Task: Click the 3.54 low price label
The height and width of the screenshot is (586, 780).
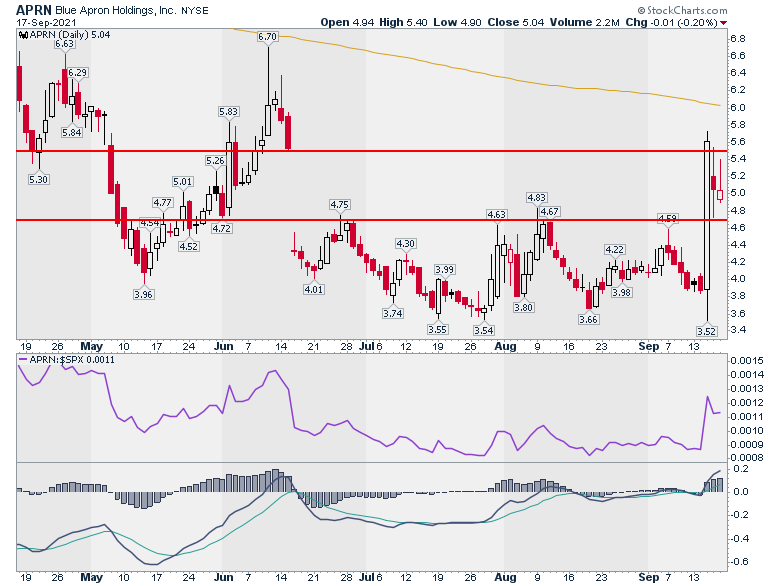Action: point(484,331)
